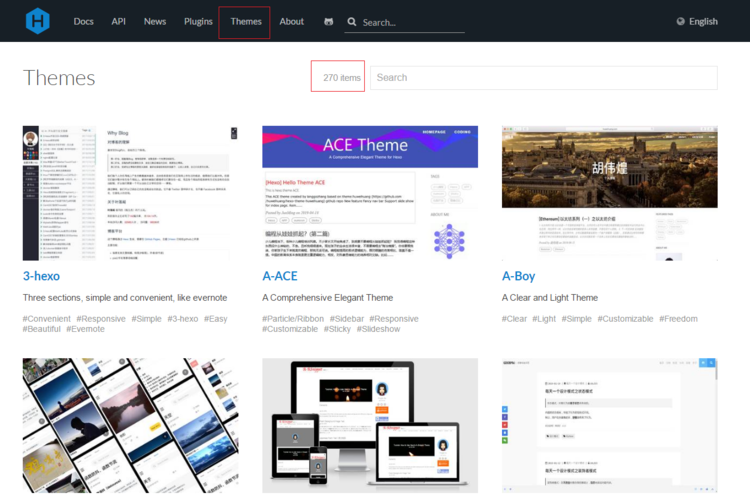This screenshot has height=502, width=750.
Task: Click the globe language icon
Action: [x=680, y=22]
